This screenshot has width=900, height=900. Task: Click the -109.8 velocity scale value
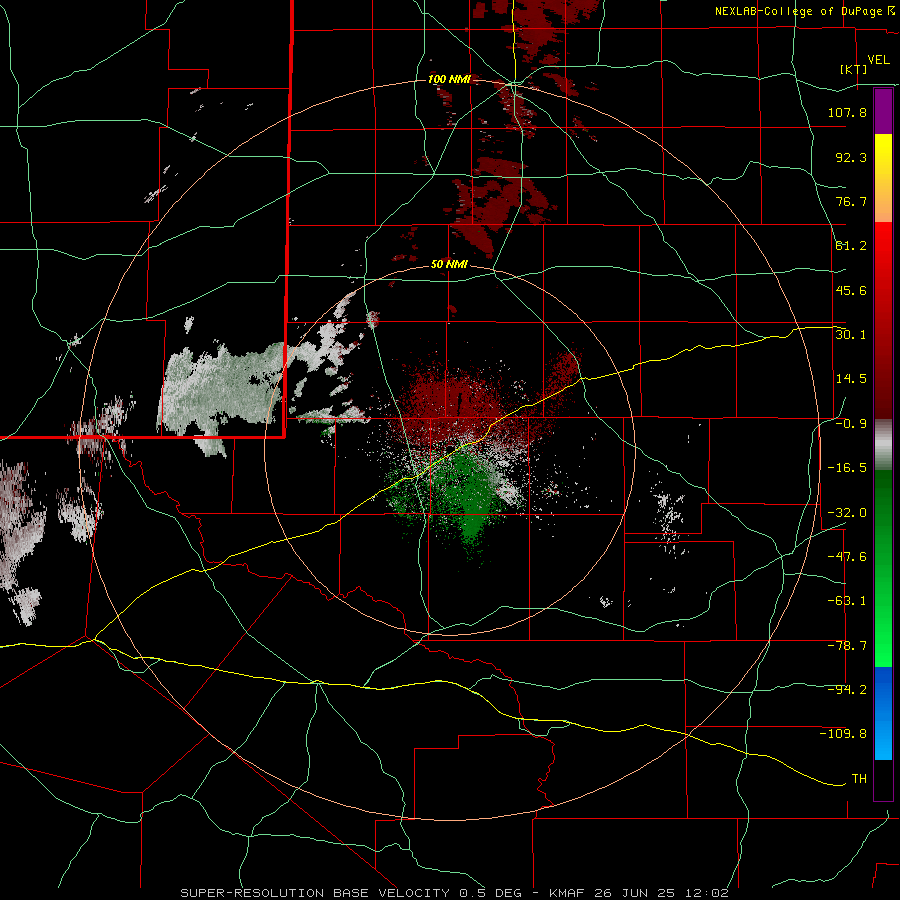tap(843, 734)
